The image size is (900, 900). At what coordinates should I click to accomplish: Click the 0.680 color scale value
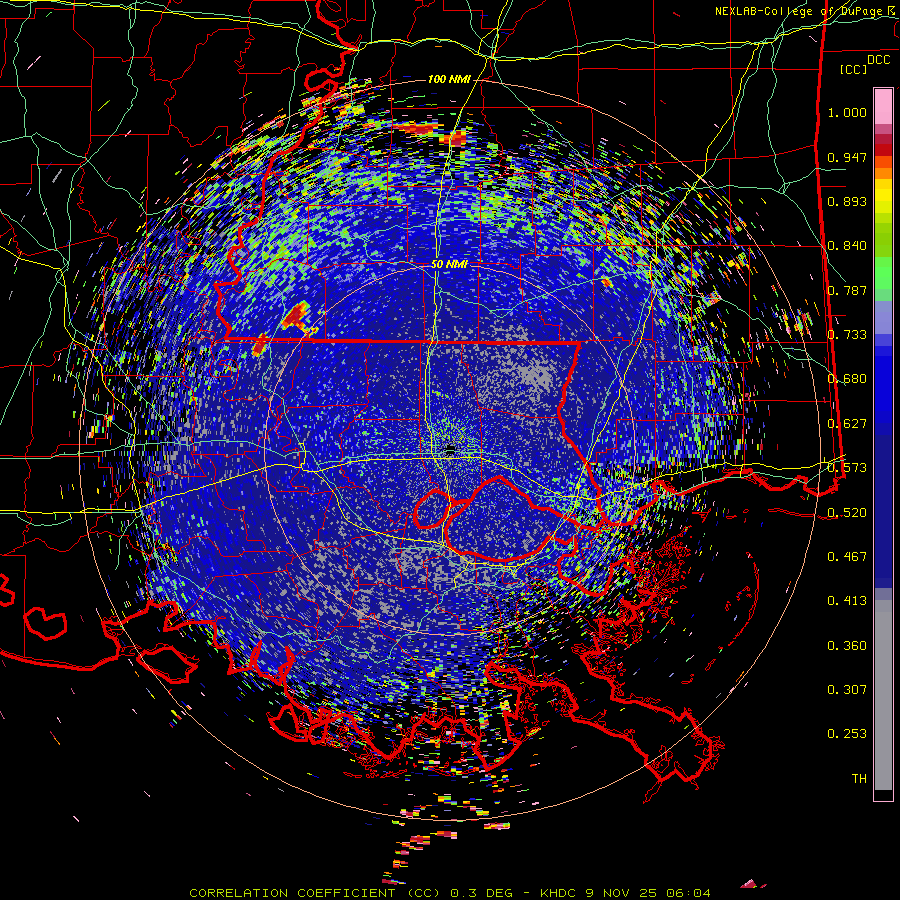click(847, 379)
